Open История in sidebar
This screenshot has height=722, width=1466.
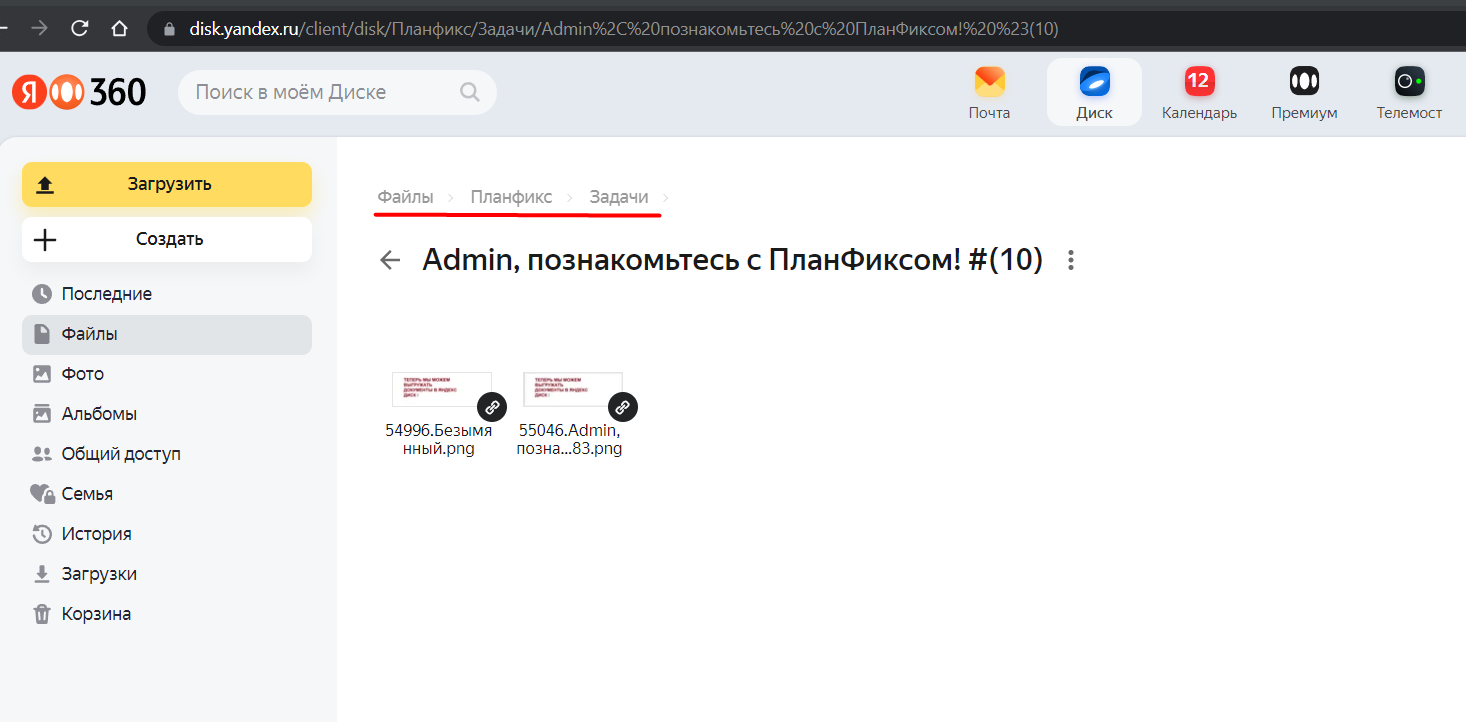tap(167, 534)
